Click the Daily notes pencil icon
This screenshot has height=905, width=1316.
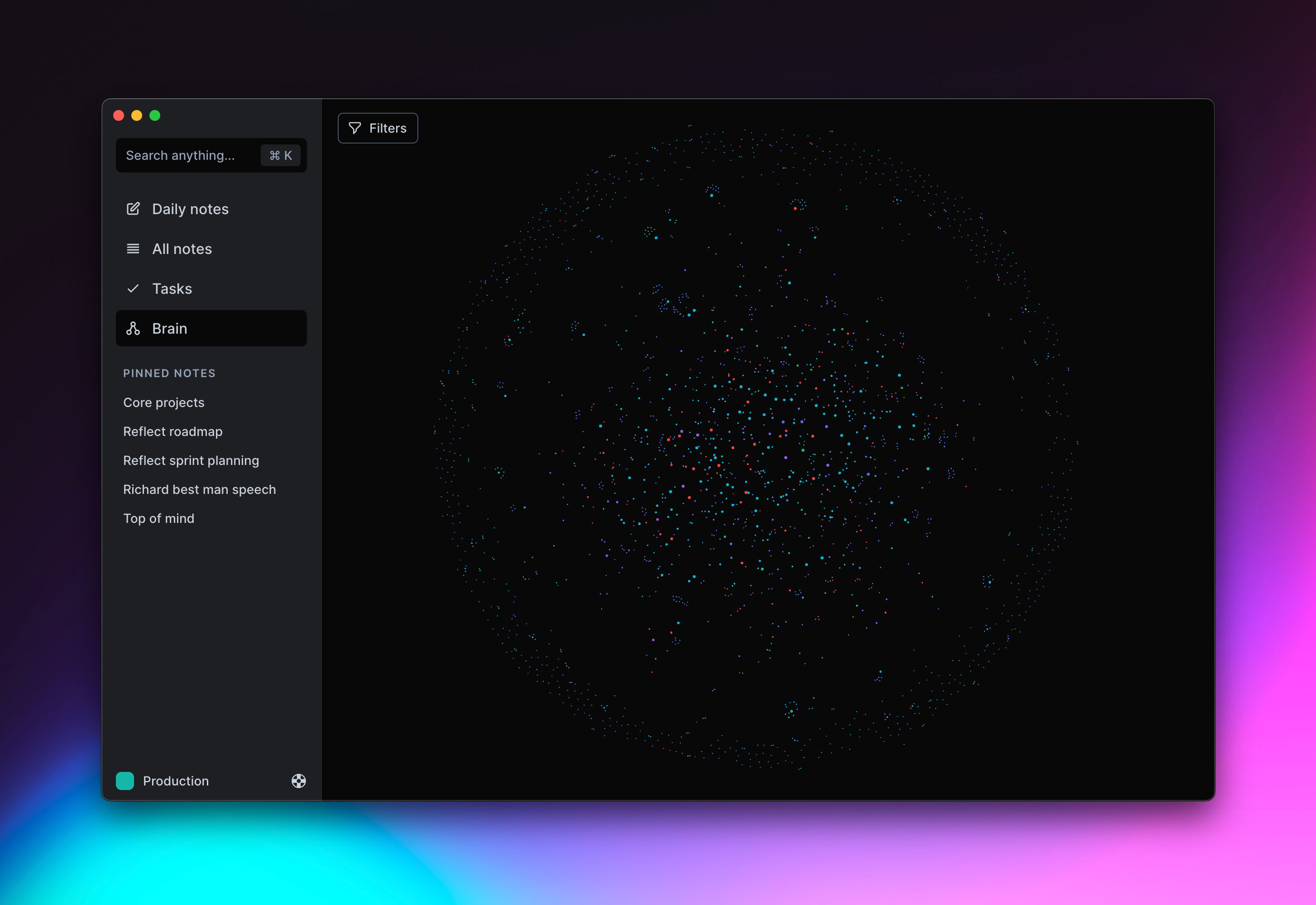click(x=133, y=209)
